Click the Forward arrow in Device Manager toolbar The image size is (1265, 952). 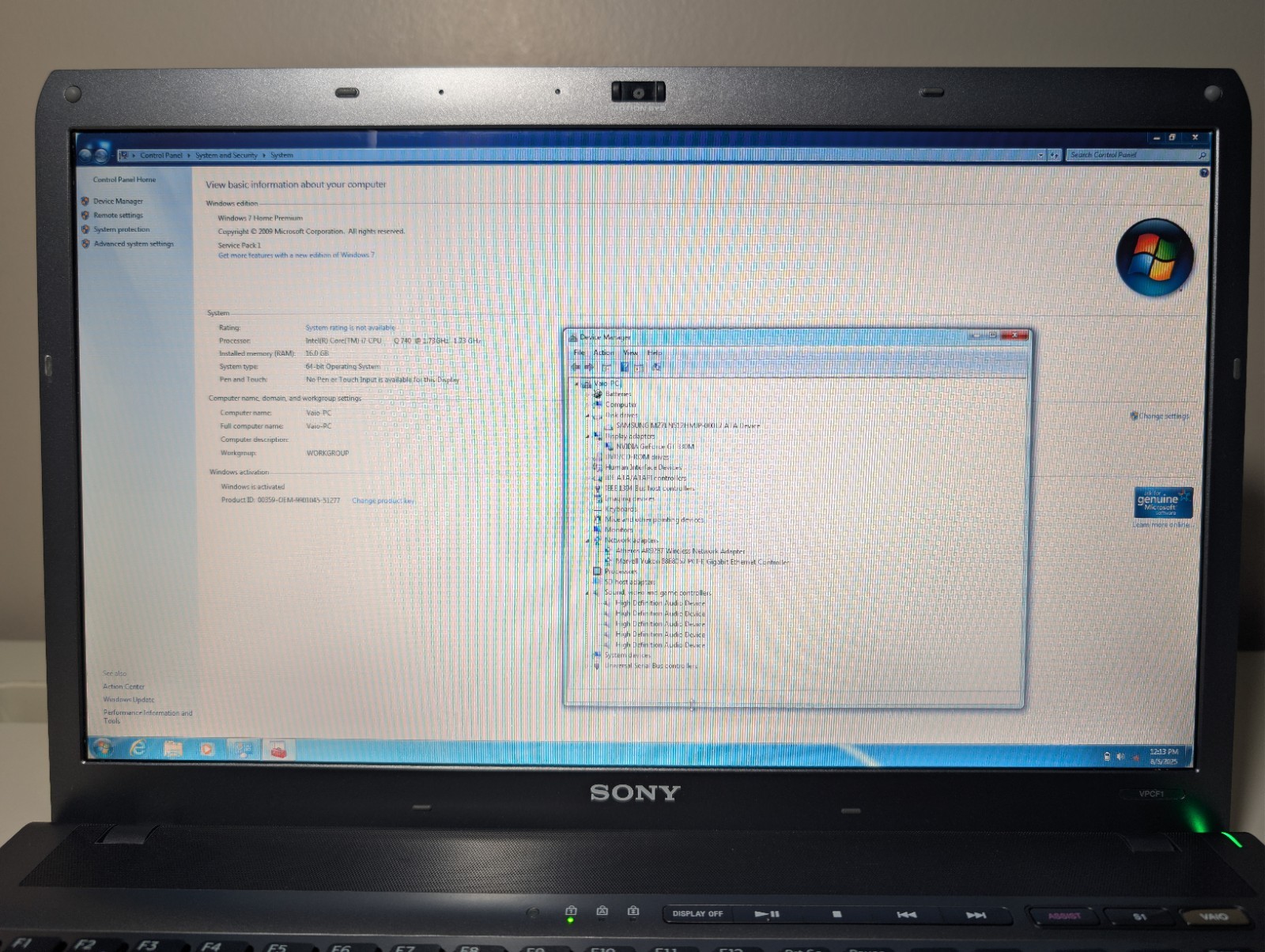point(589,367)
